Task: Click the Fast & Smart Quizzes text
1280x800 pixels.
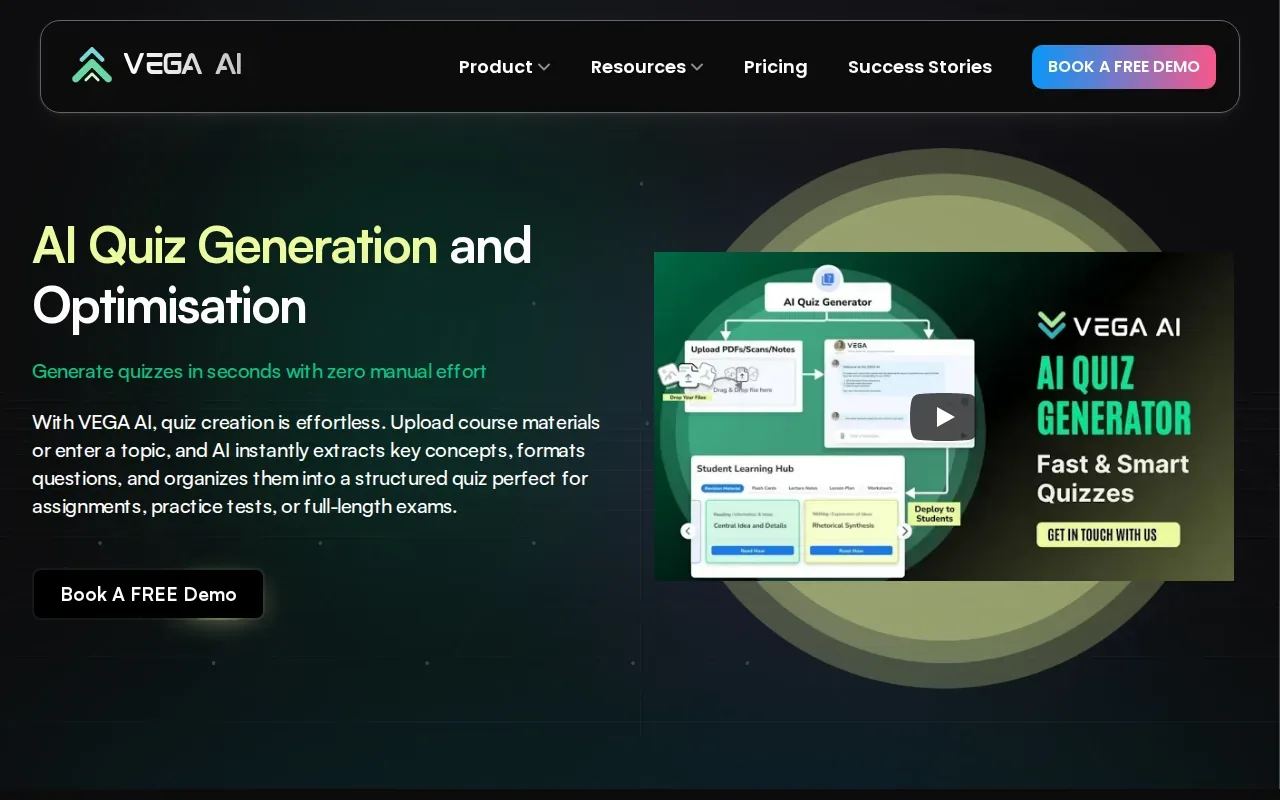Action: (1112, 478)
